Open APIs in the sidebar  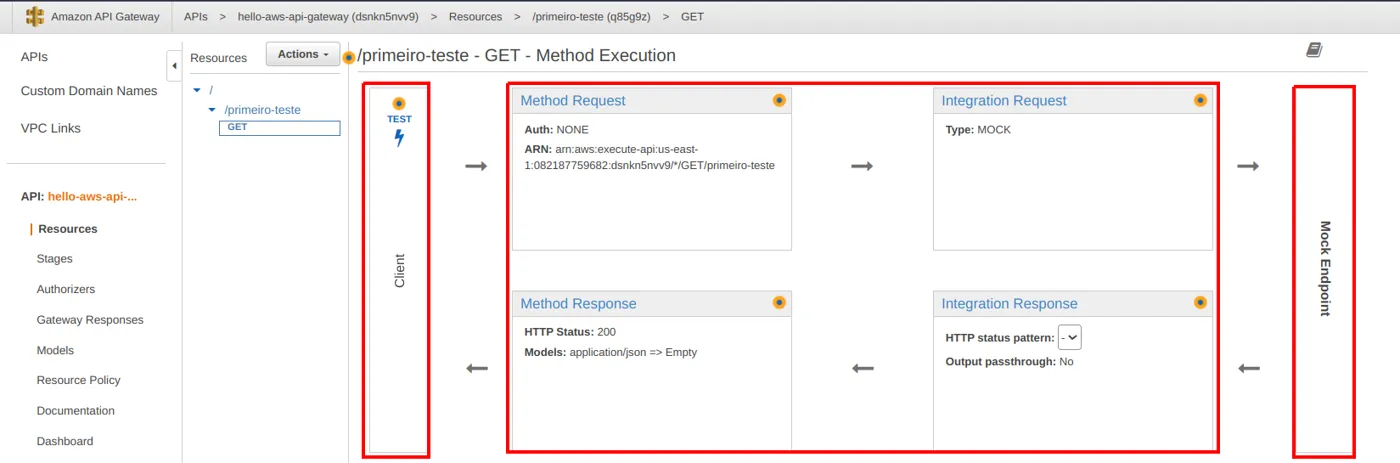click(x=34, y=57)
